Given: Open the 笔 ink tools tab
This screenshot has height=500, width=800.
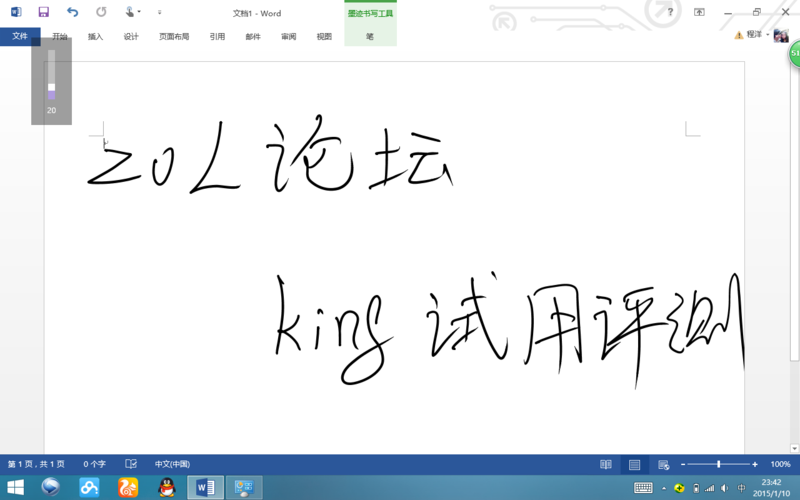Looking at the screenshot, I should pyautogui.click(x=370, y=36).
